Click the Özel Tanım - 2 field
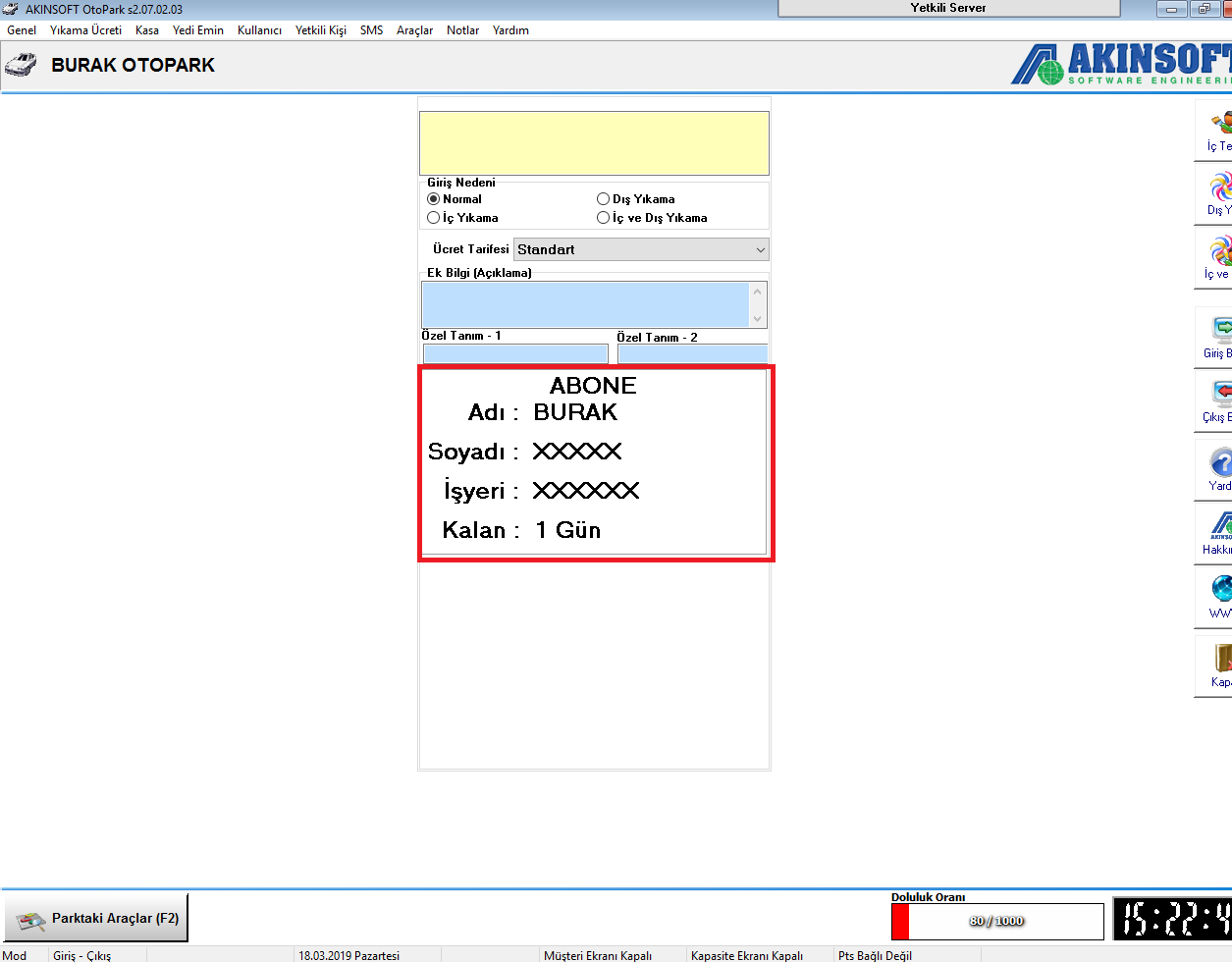Screen dimensions: 1232x962 (693, 353)
